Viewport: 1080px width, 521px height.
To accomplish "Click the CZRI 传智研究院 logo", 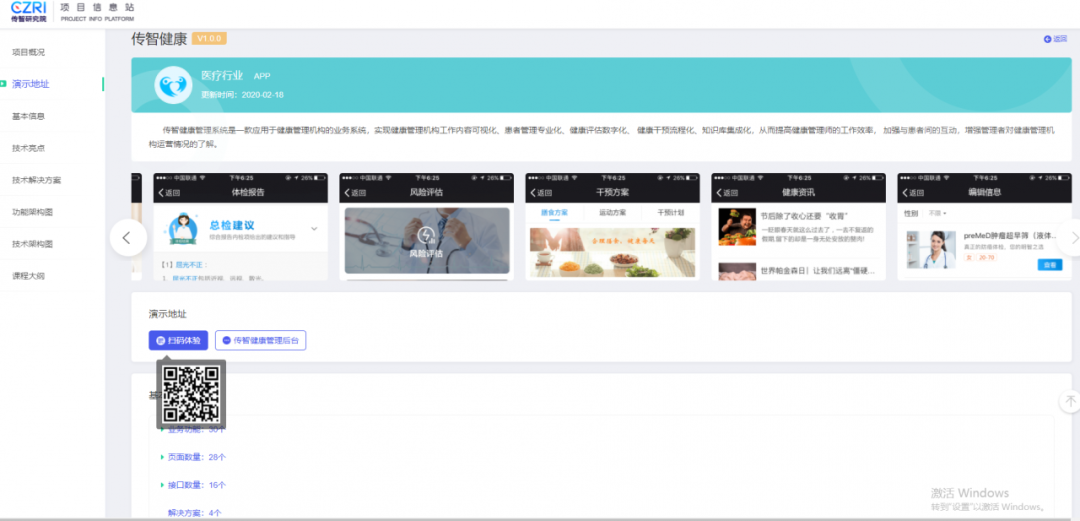I will (x=30, y=12).
